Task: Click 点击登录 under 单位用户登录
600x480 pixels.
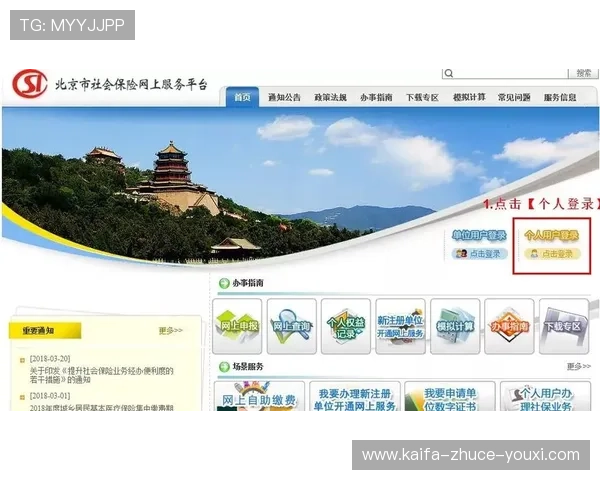Action: (480, 254)
